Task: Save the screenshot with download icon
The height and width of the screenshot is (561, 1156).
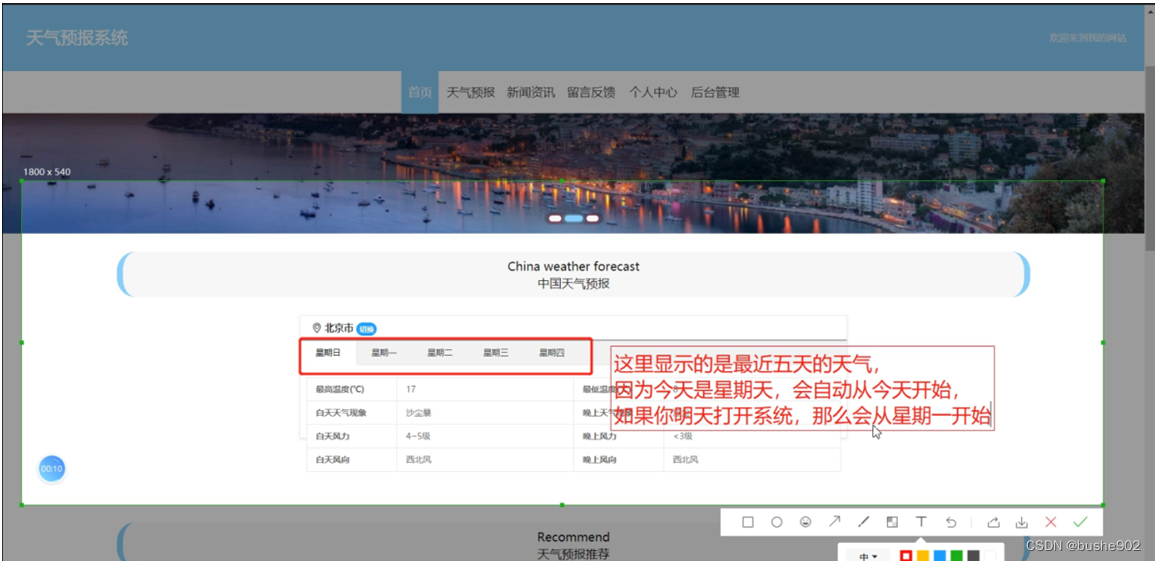Action: pos(1022,522)
